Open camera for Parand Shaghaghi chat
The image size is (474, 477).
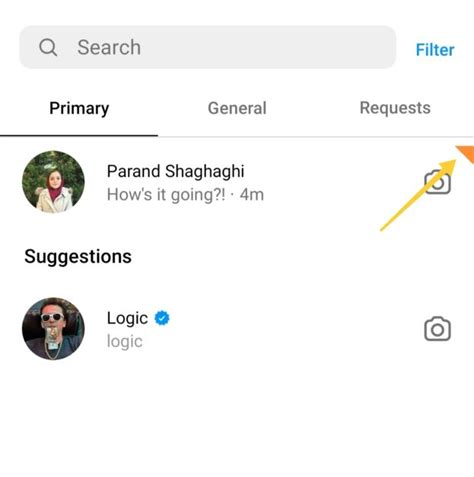pyautogui.click(x=437, y=182)
